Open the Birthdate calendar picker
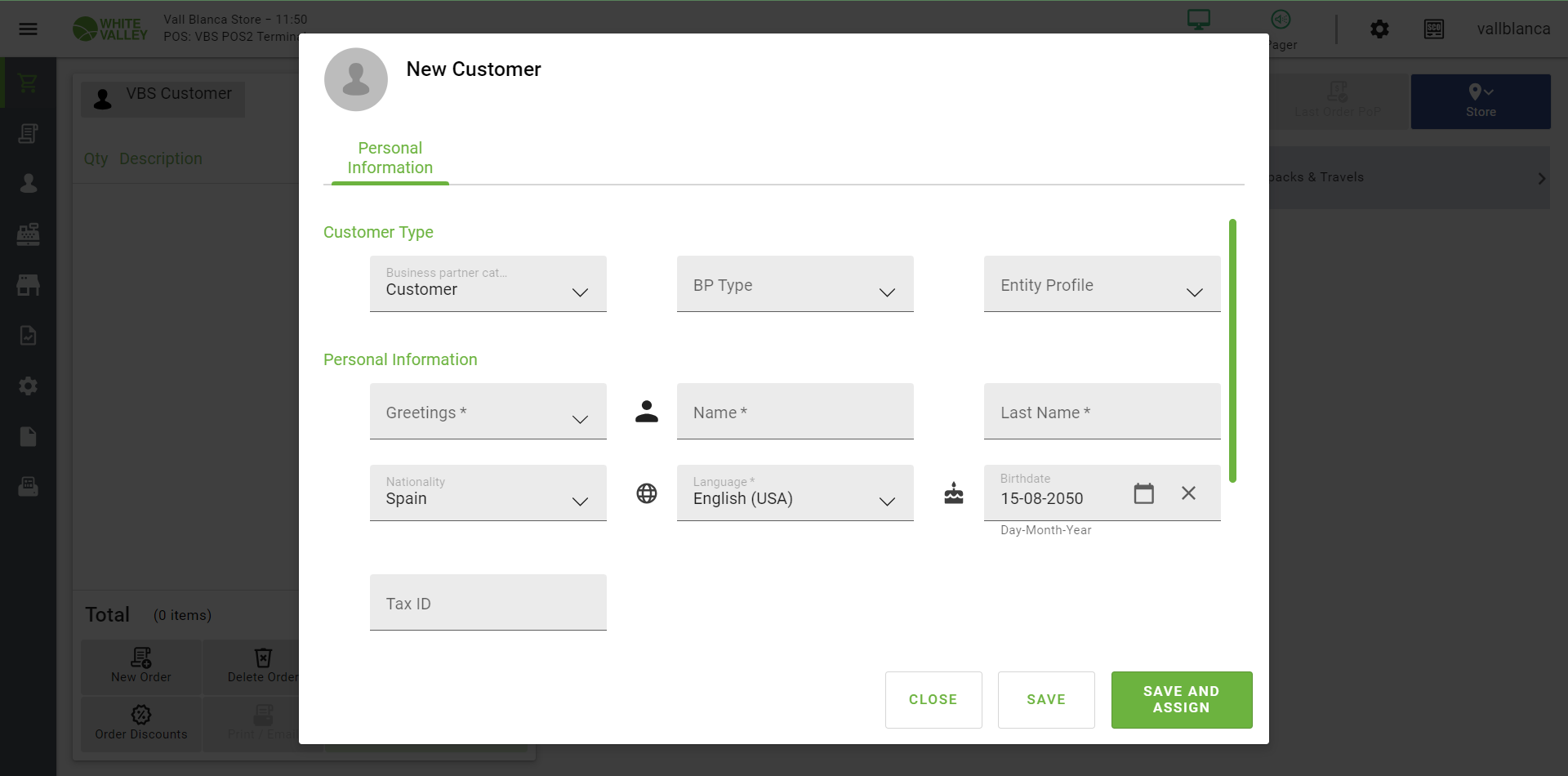The width and height of the screenshot is (1568, 776). pos(1143,493)
